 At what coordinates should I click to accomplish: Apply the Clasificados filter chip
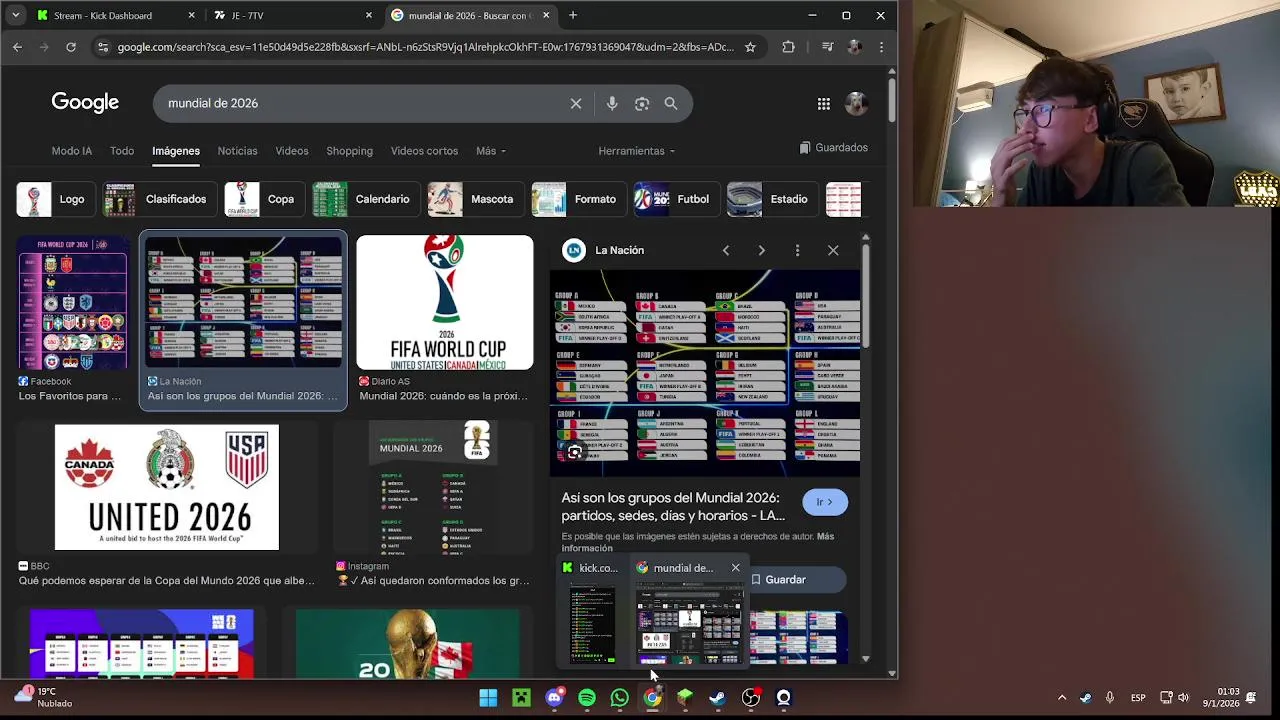(159, 199)
